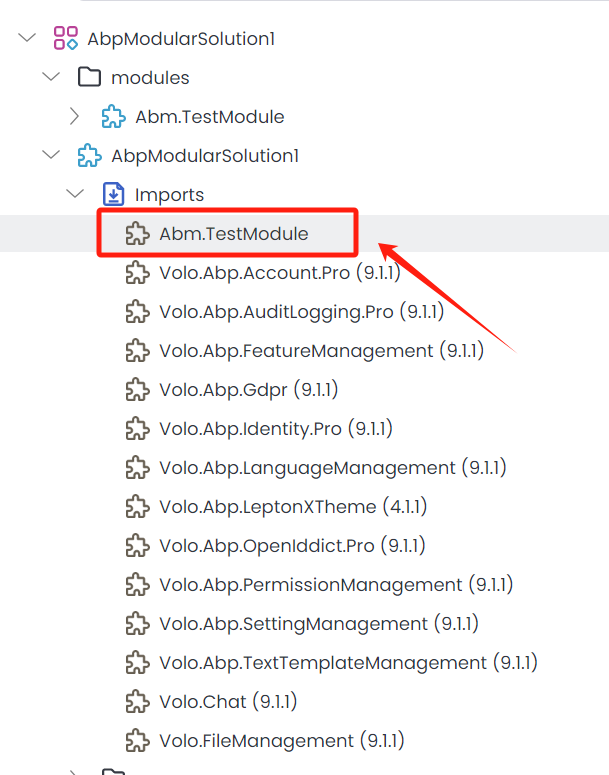The height and width of the screenshot is (775, 609).
Task: Click the puzzle icon beside Volo.FileManagement
Action: coord(138,741)
